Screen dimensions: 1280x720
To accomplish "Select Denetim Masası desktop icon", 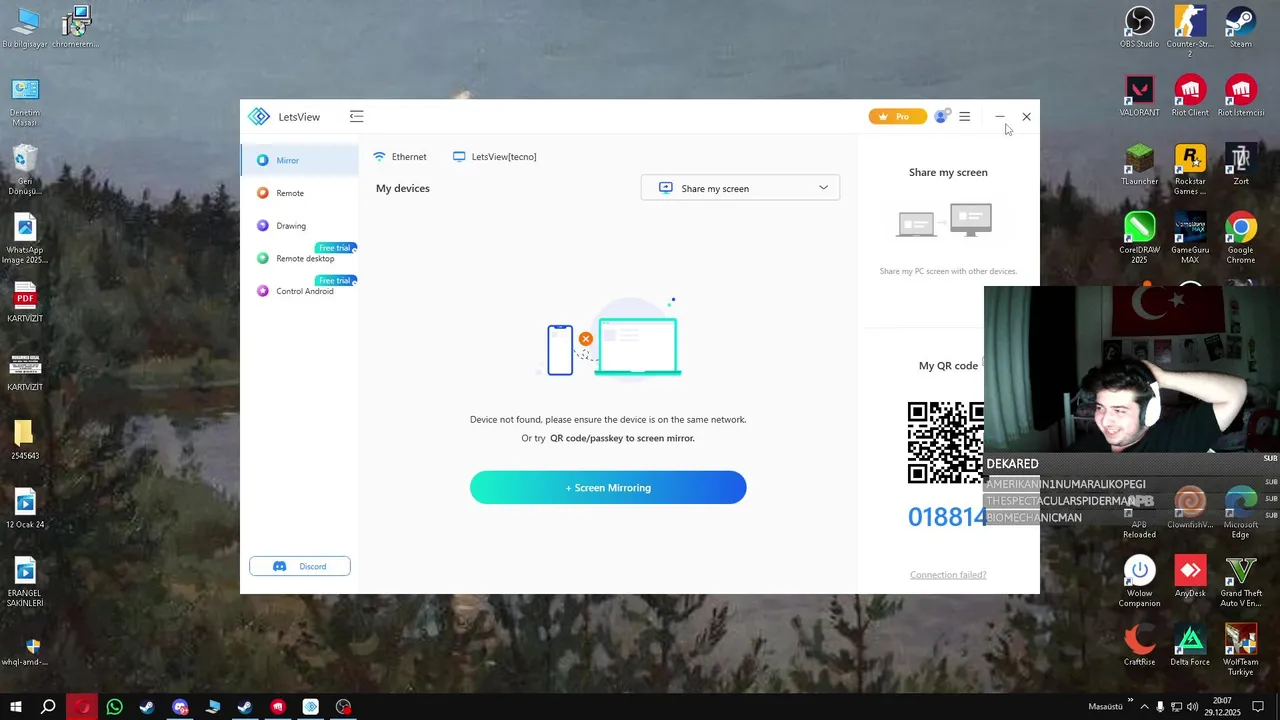I will click(x=25, y=101).
